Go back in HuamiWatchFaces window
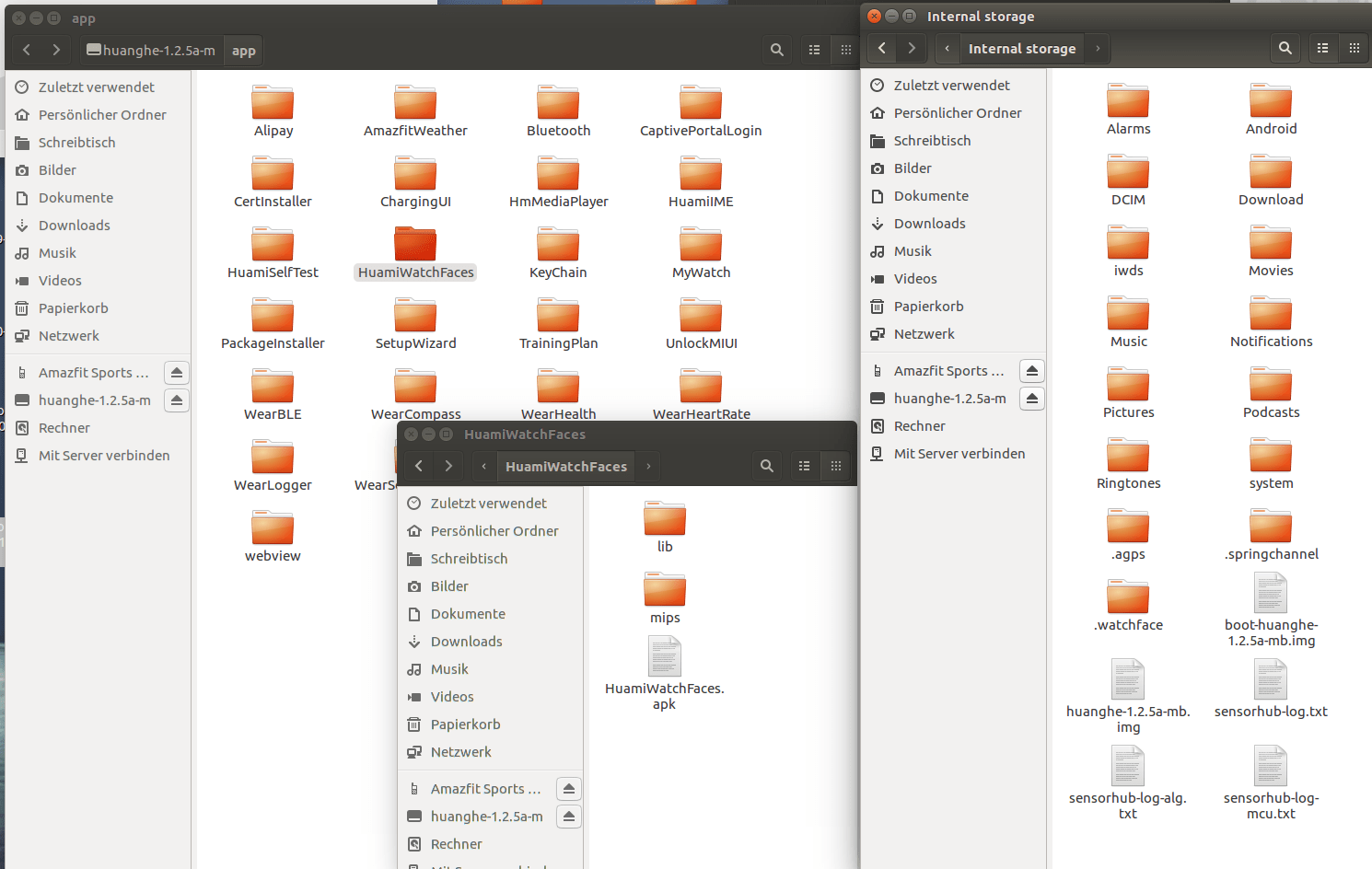This screenshot has width=1372, height=869. tap(419, 466)
